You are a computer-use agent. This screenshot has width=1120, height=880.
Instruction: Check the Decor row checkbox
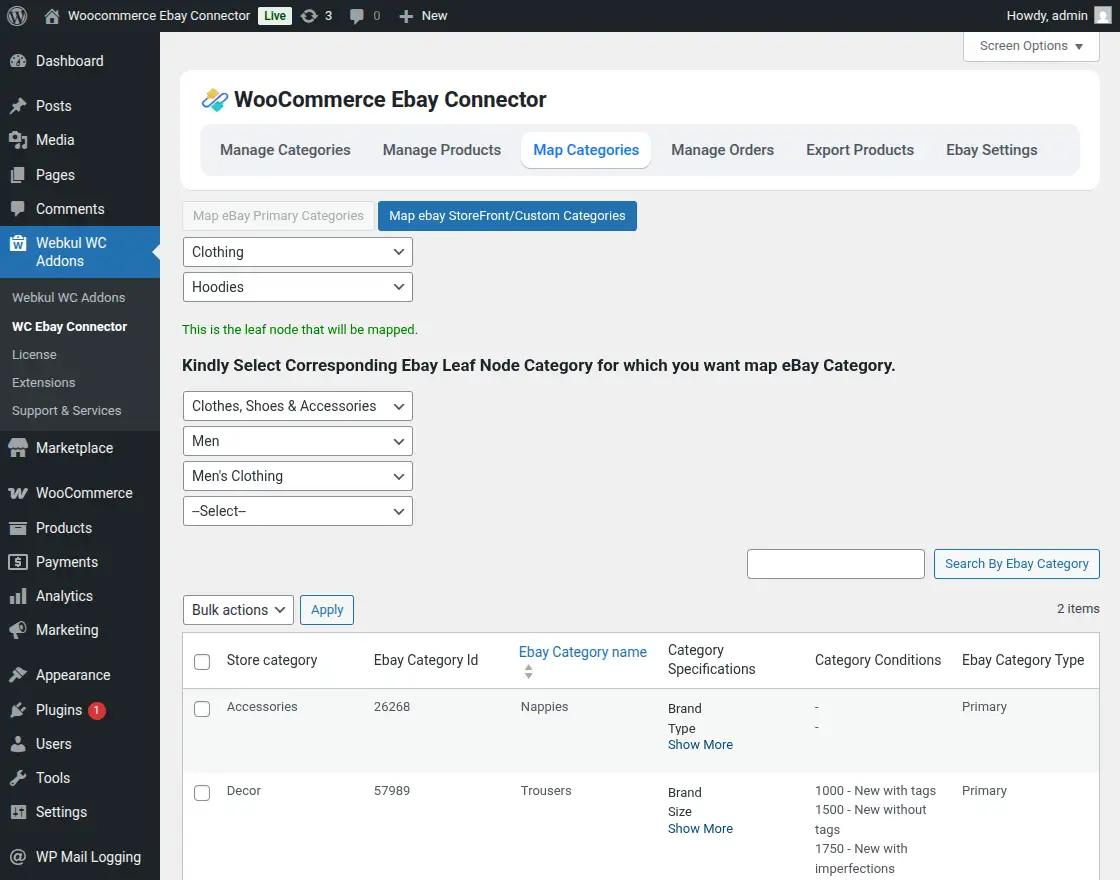coord(202,793)
